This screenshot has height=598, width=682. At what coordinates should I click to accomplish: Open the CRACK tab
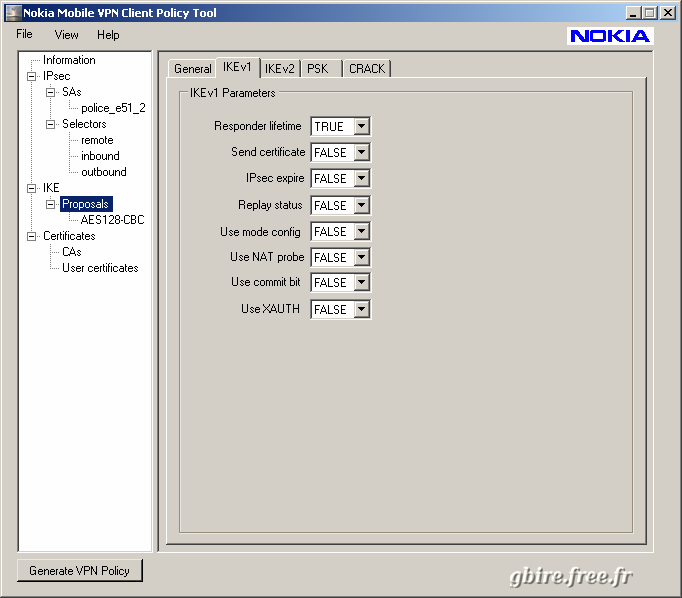point(367,69)
